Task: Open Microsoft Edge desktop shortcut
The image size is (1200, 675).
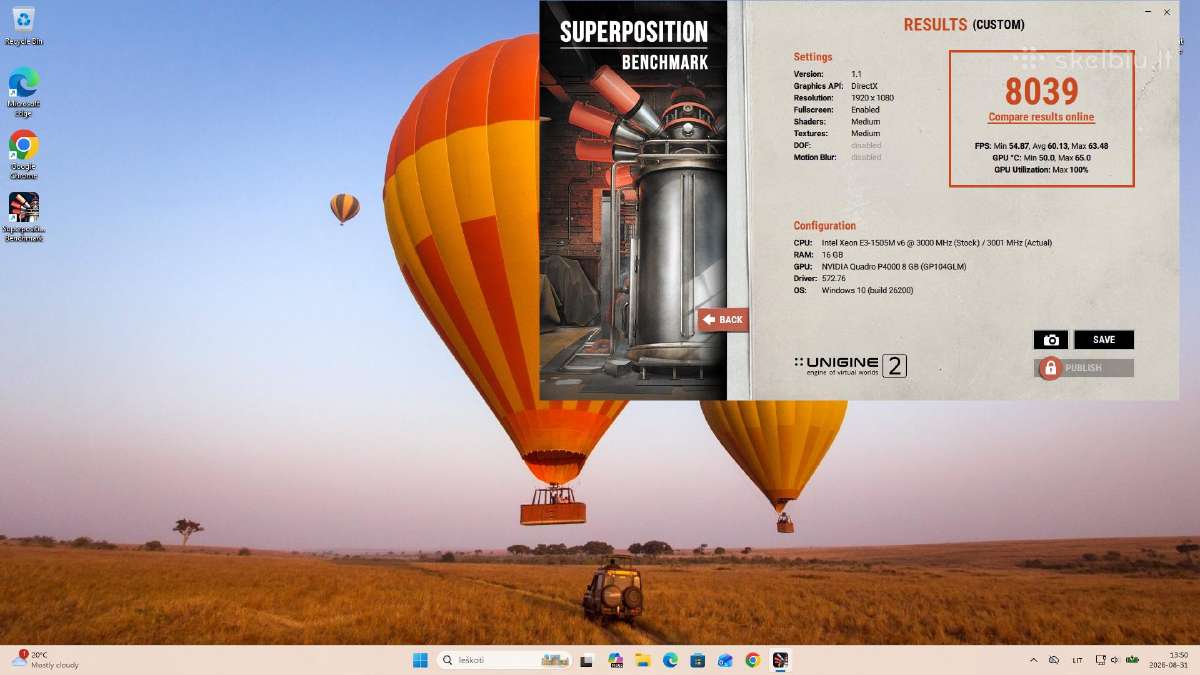Action: (23, 92)
